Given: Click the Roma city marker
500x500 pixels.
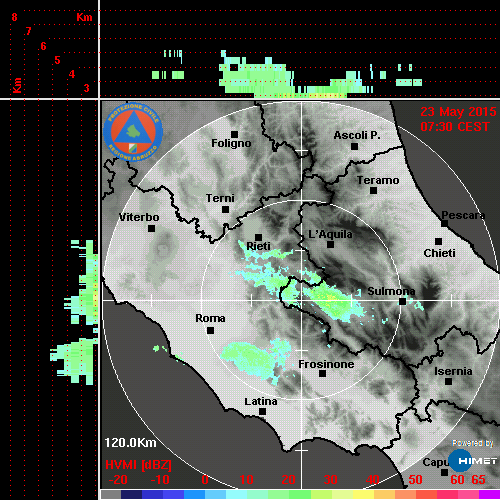Looking at the screenshot, I should [x=210, y=331].
